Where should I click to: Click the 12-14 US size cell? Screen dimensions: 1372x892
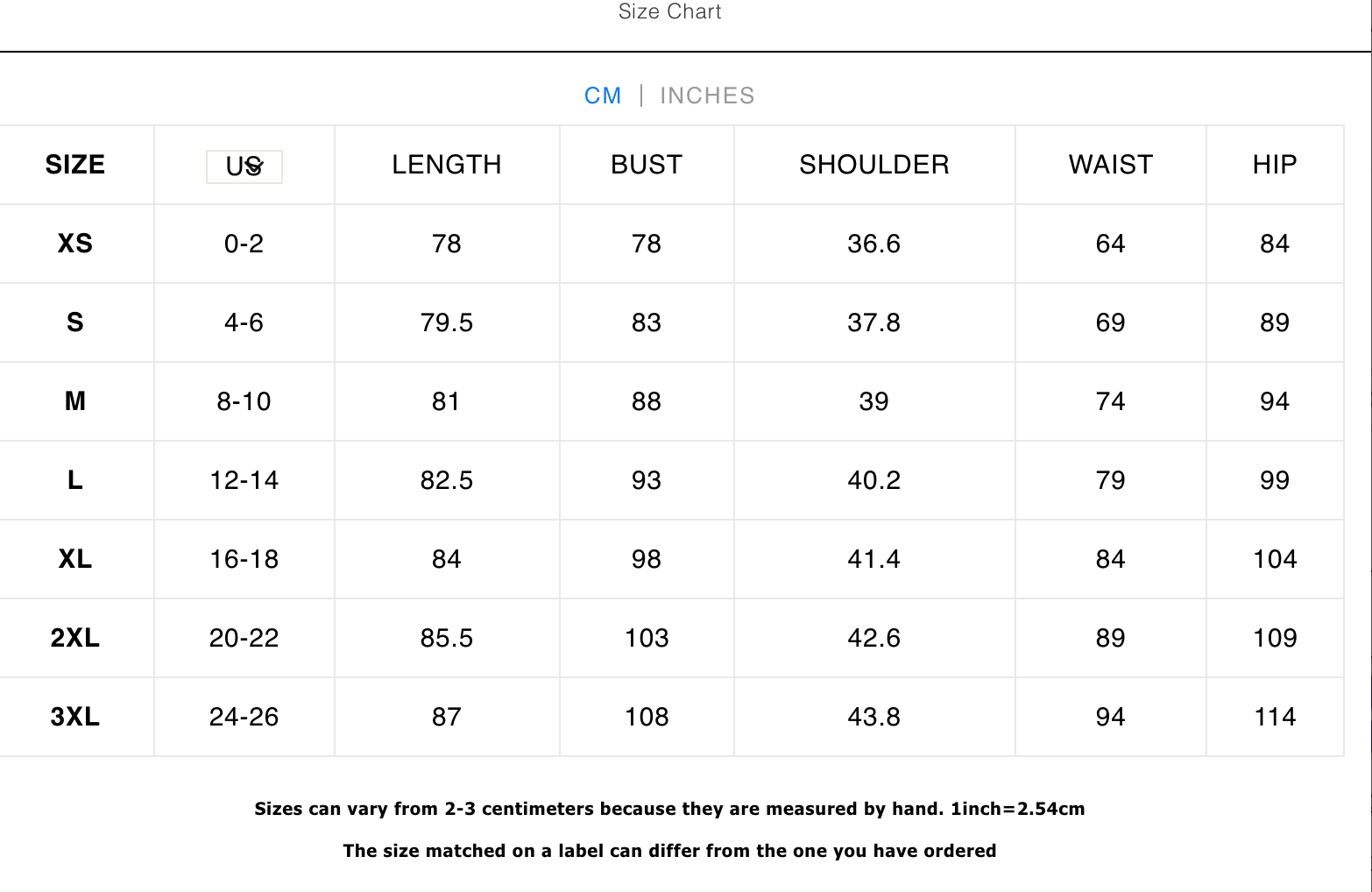[244, 480]
